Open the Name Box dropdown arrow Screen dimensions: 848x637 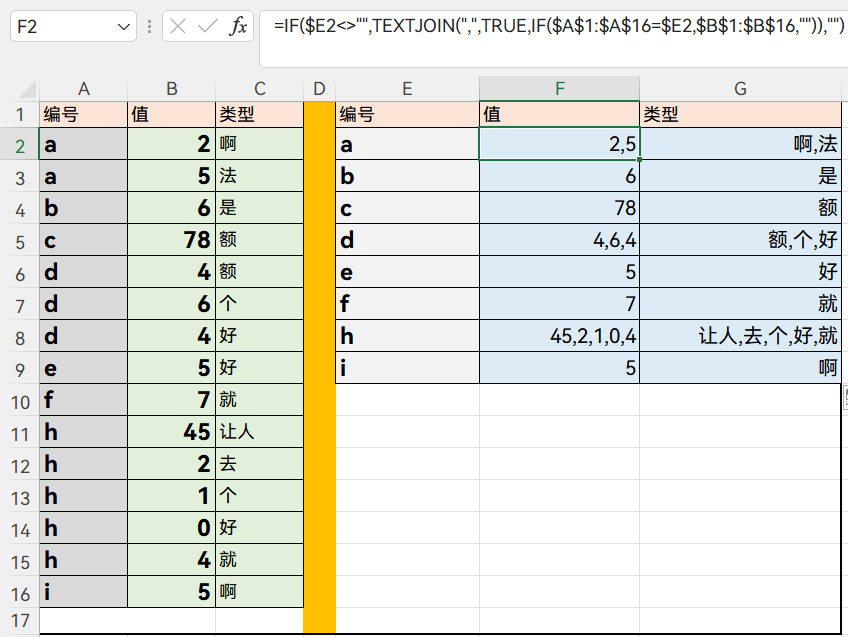click(124, 27)
